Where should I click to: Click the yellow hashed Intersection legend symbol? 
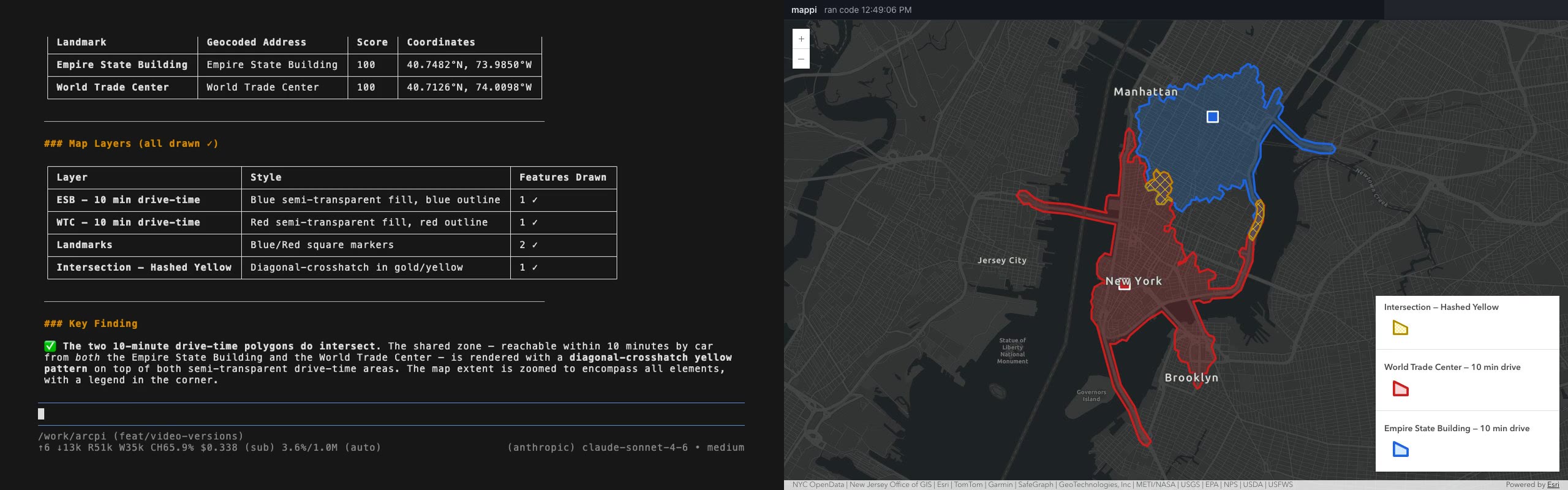click(x=1400, y=328)
